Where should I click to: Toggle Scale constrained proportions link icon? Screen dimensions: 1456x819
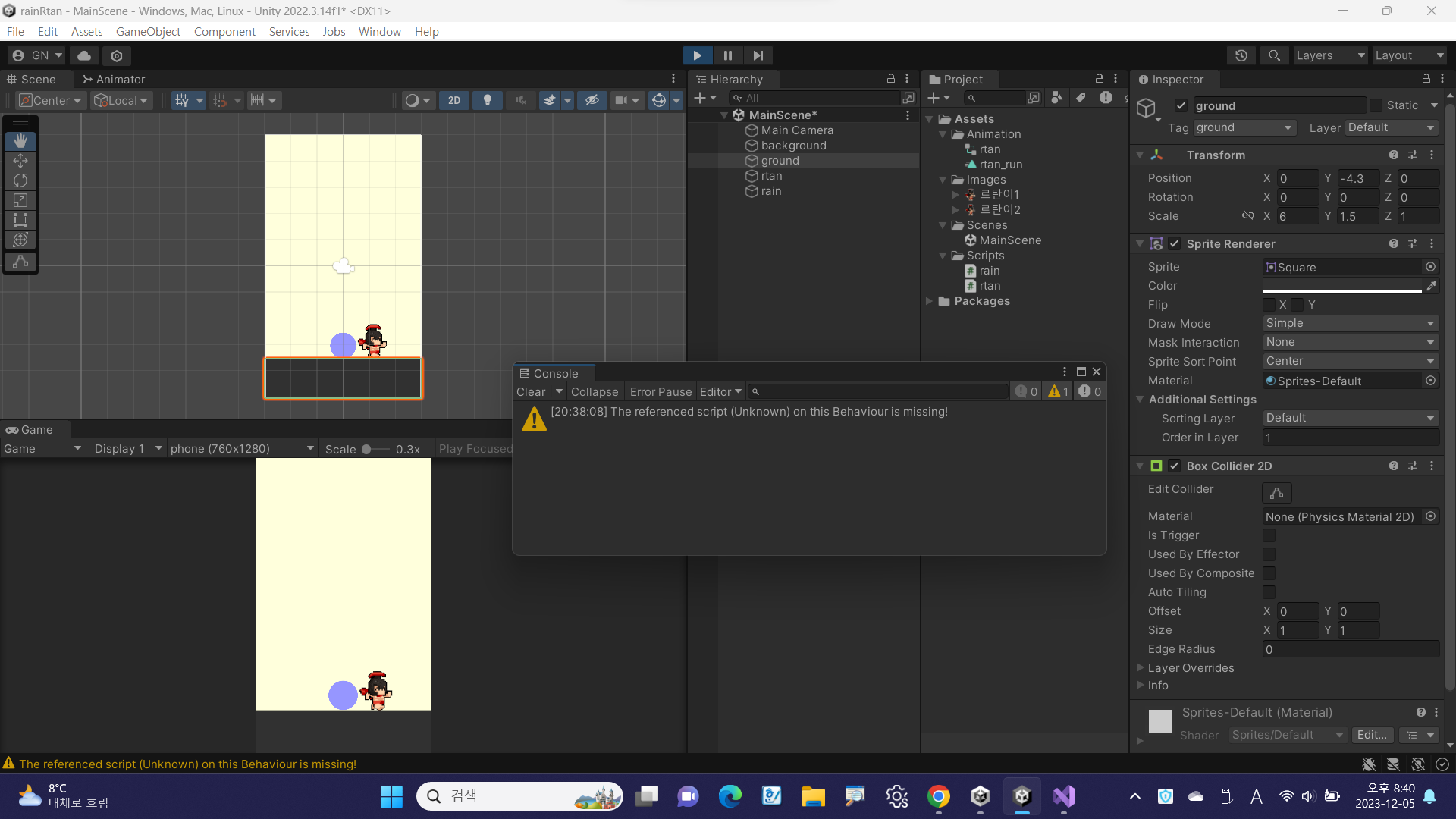click(x=1247, y=216)
